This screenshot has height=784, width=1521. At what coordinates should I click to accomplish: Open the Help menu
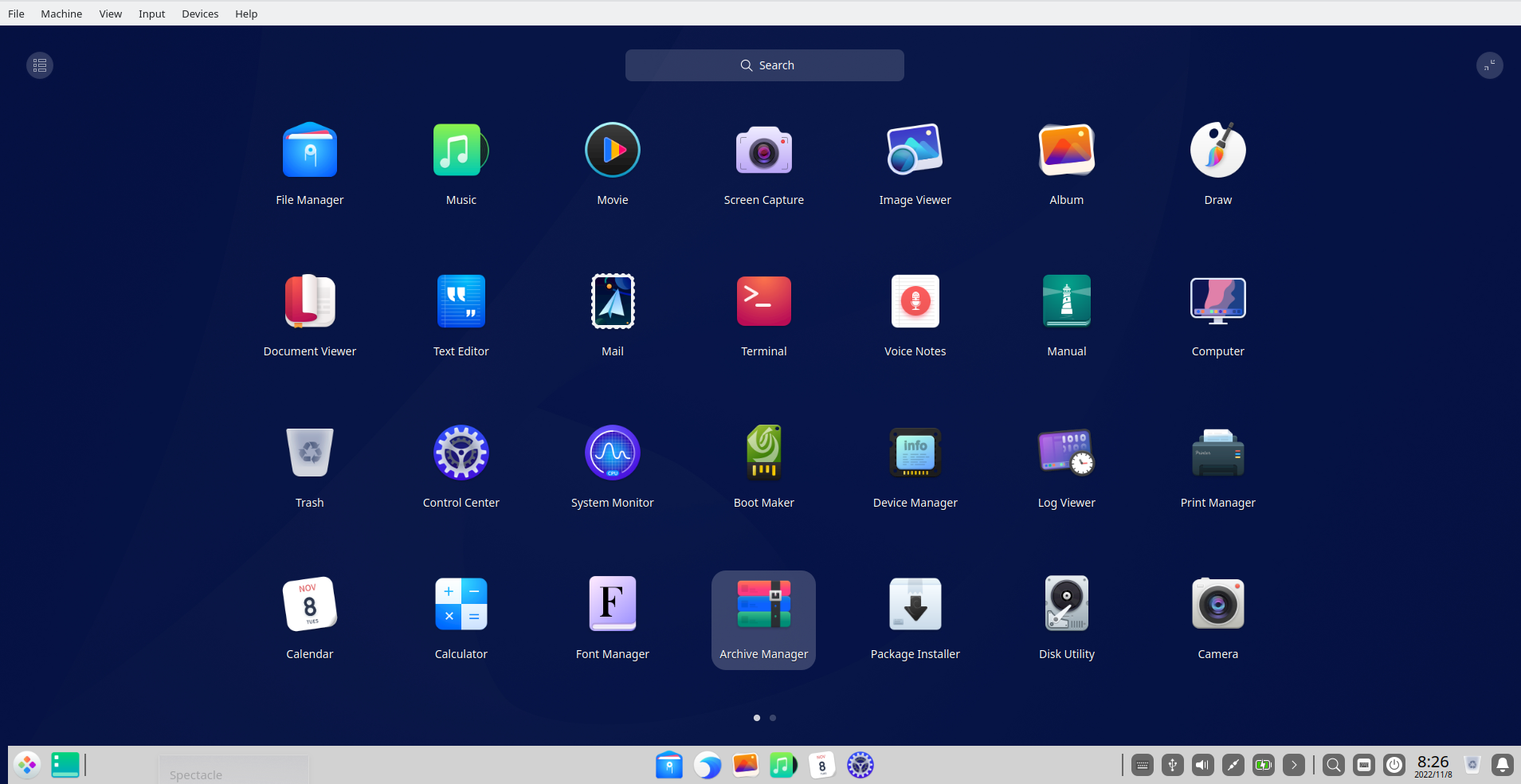(245, 14)
